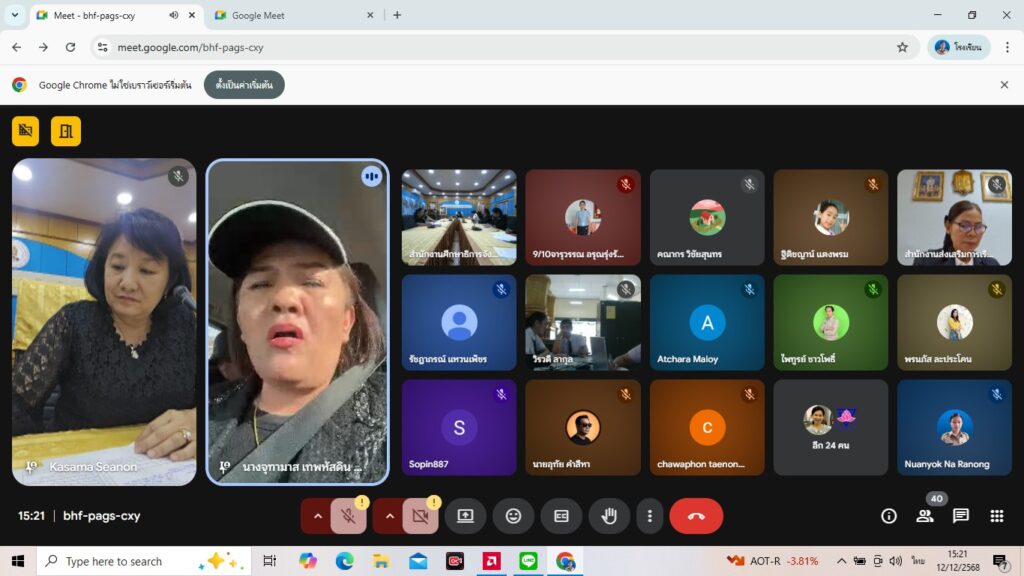
Task: Click the Present now screen share icon
Action: pos(465,516)
